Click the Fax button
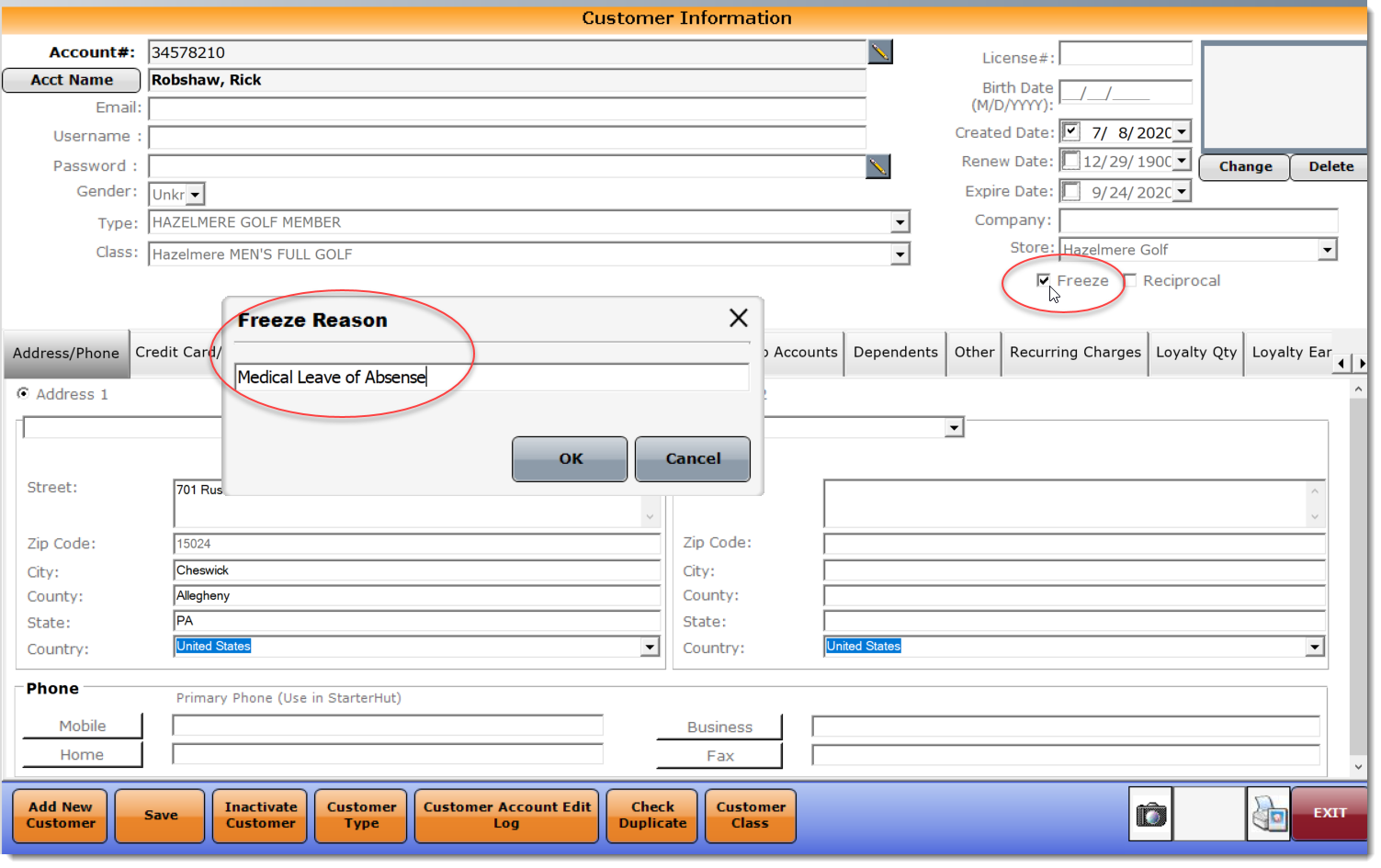The width and height of the screenshot is (1381, 868). tap(719, 756)
